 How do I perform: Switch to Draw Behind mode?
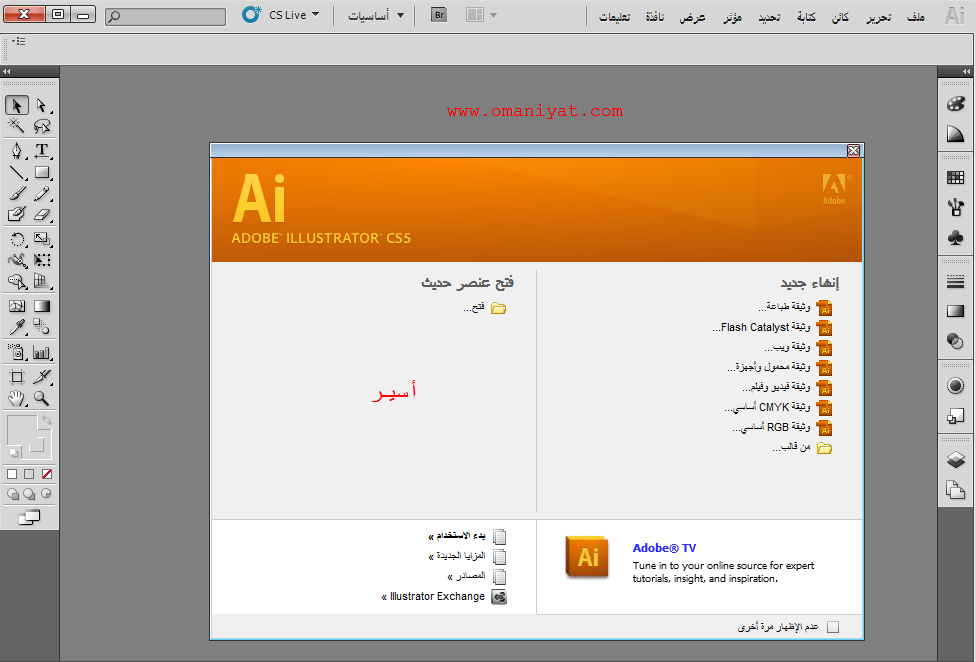click(x=29, y=494)
